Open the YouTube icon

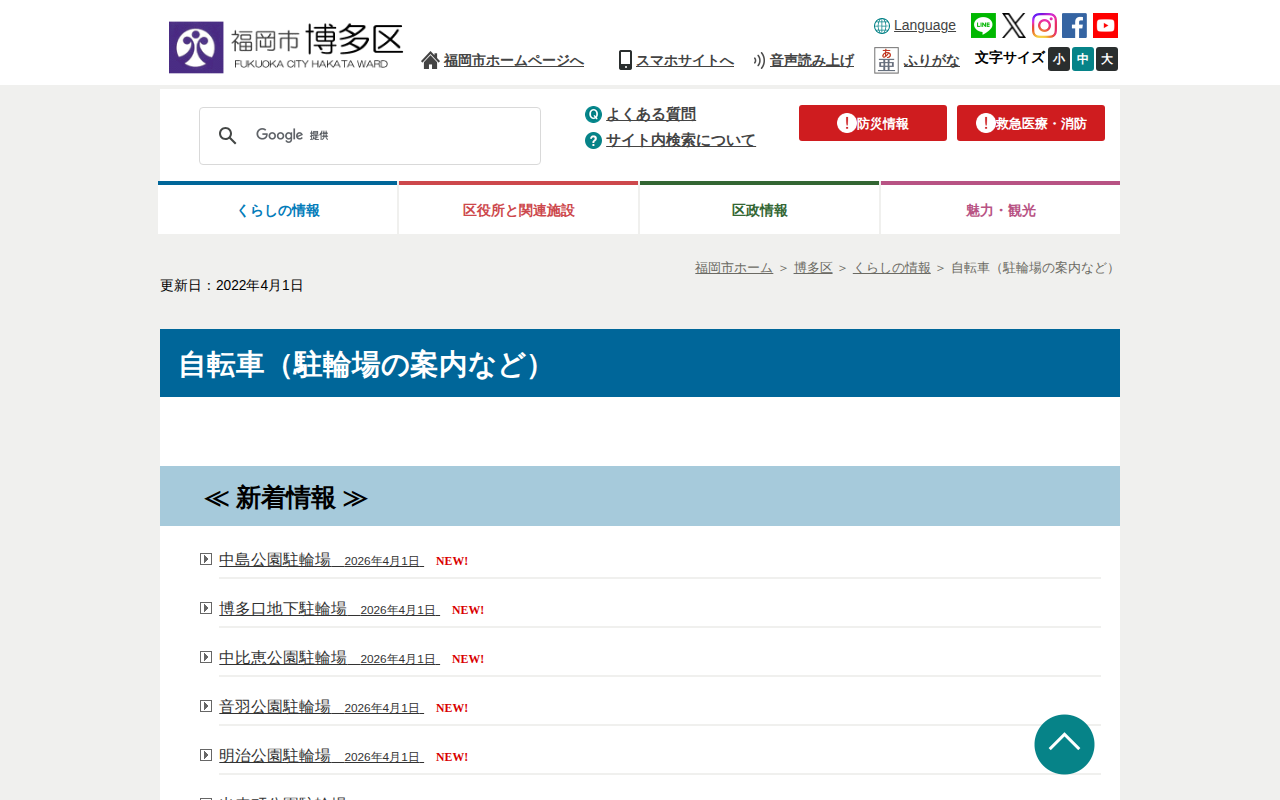pyautogui.click(x=1105, y=26)
